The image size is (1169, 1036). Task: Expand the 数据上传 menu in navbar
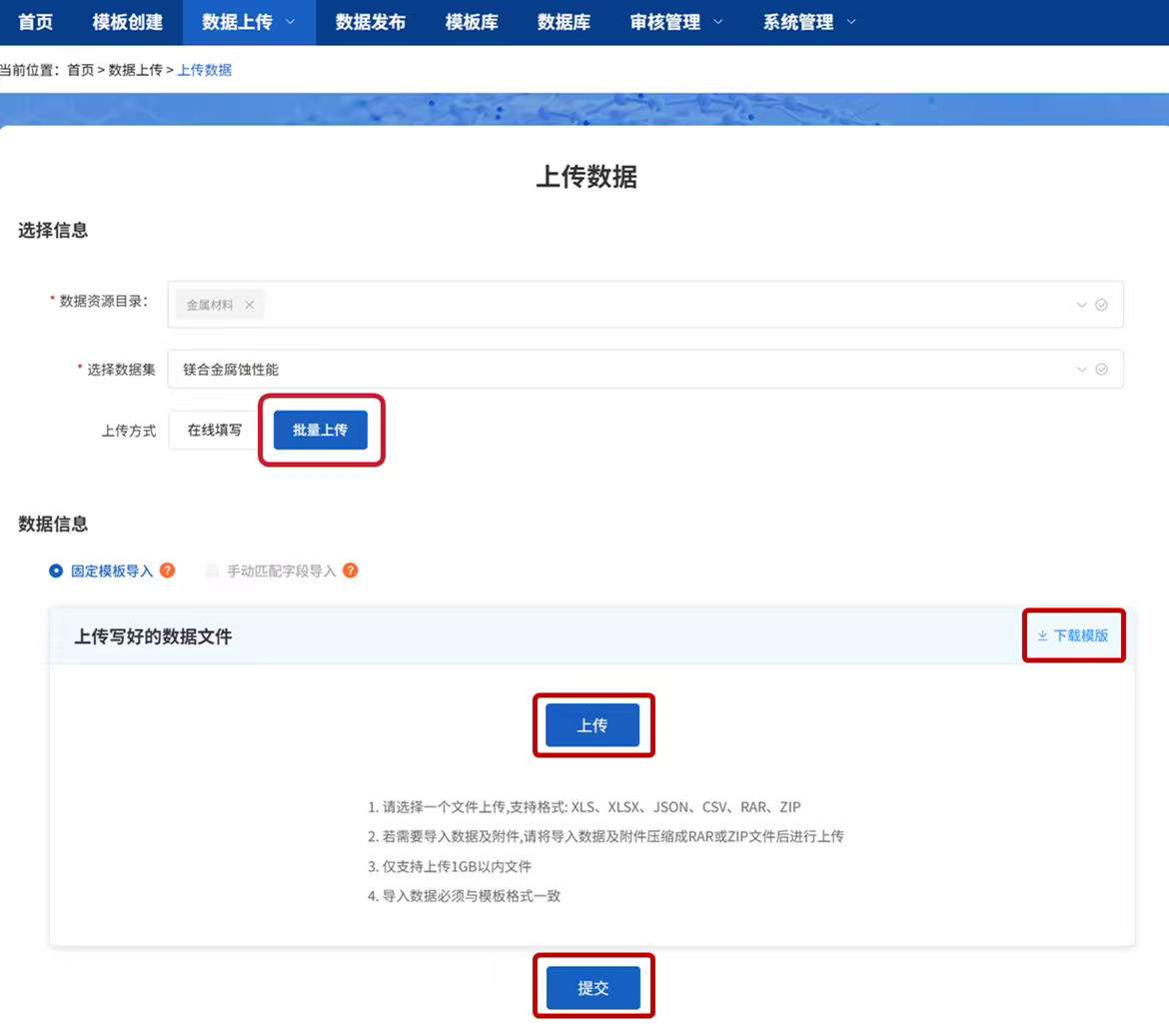249,22
